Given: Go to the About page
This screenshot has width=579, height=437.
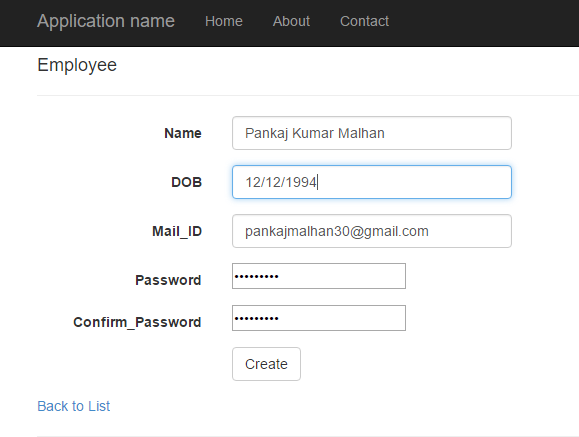Looking at the screenshot, I should pos(291,21).
